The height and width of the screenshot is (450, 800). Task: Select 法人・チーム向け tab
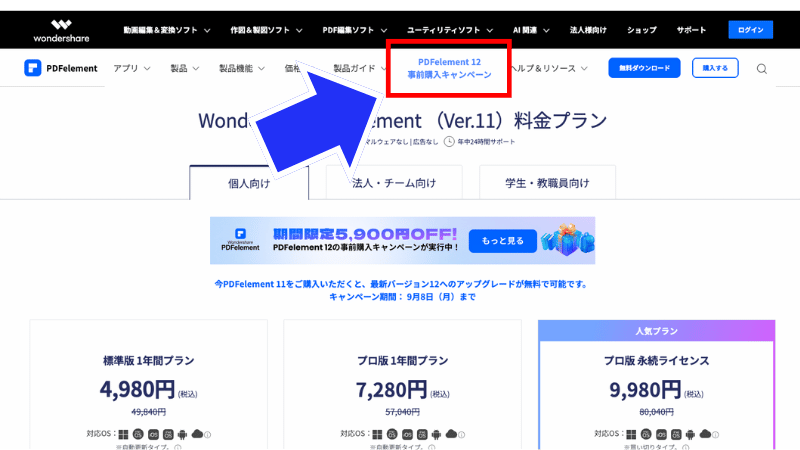coord(394,183)
